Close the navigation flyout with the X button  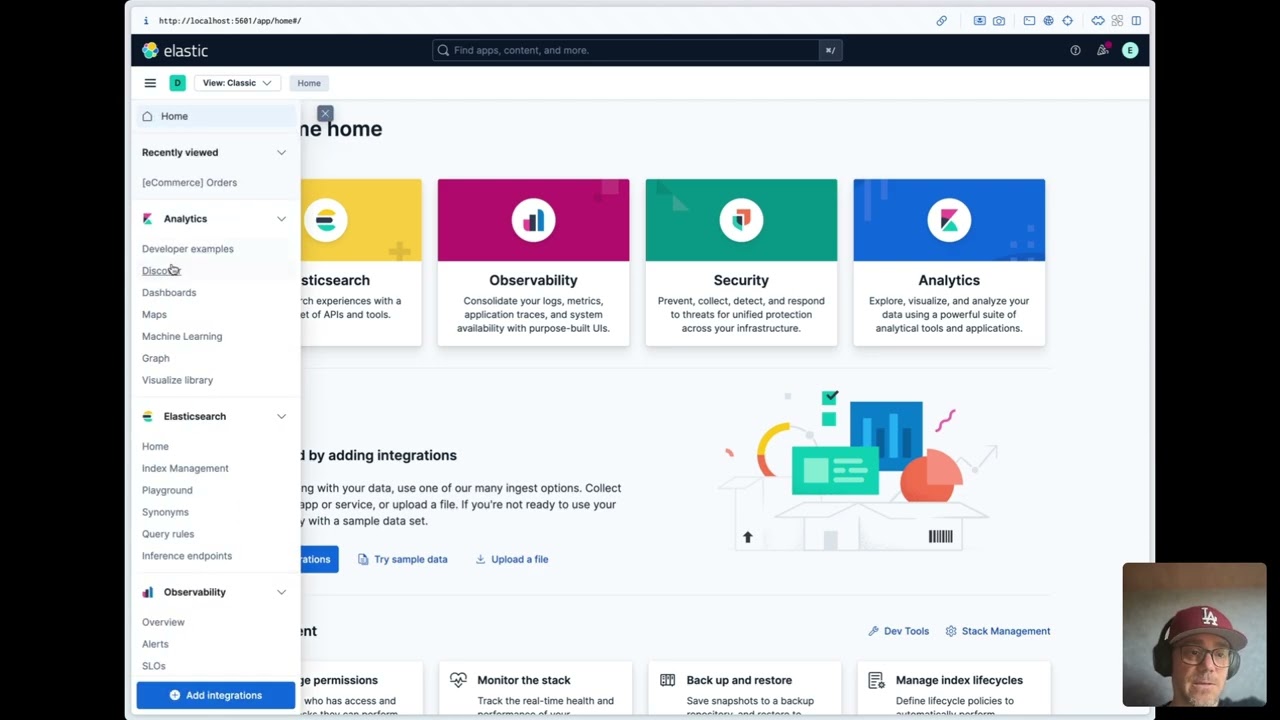click(x=325, y=114)
